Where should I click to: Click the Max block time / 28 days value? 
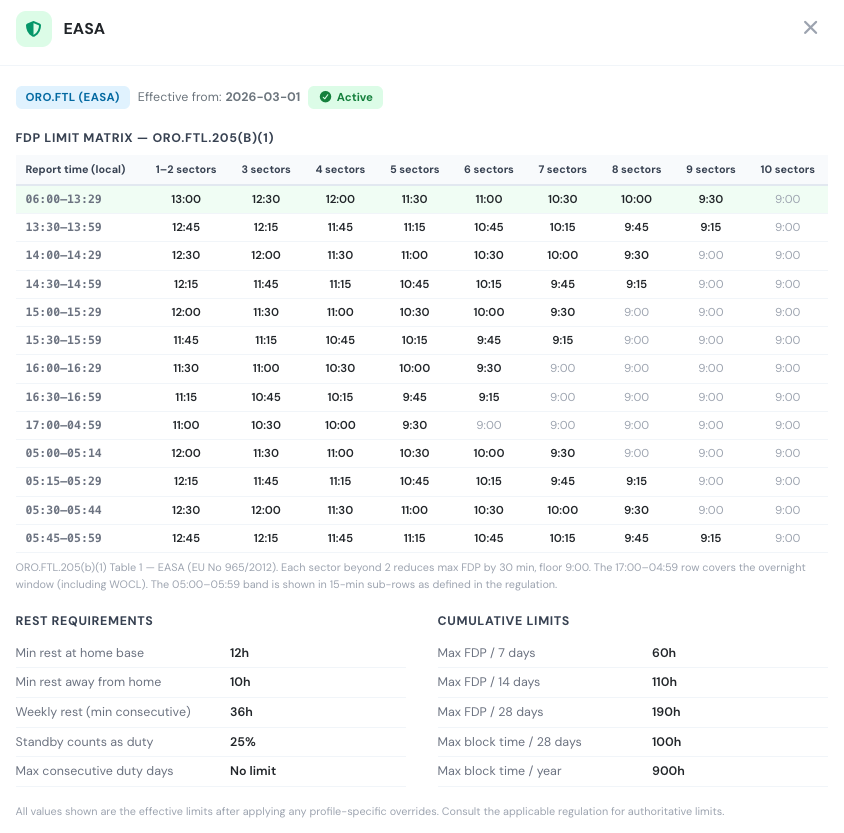(x=666, y=742)
